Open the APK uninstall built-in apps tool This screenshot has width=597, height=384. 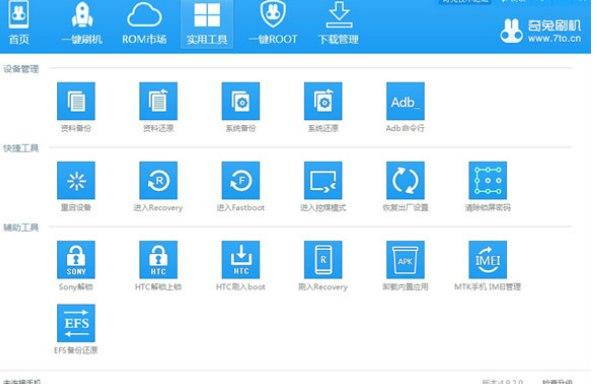(405, 260)
